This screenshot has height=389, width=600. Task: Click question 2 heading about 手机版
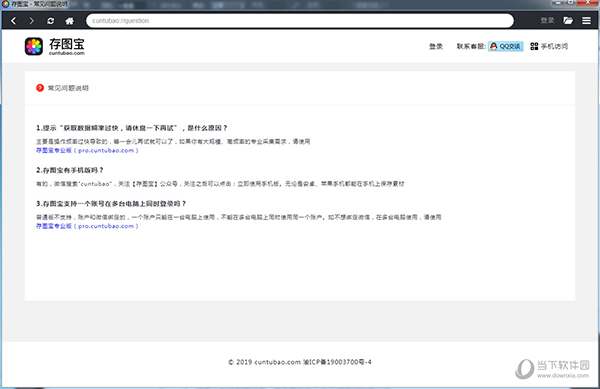coord(70,170)
